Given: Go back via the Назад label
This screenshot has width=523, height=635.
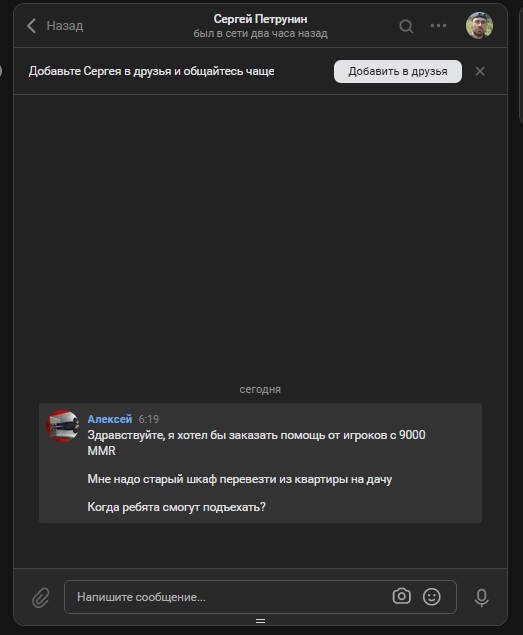Looking at the screenshot, I should pos(65,26).
